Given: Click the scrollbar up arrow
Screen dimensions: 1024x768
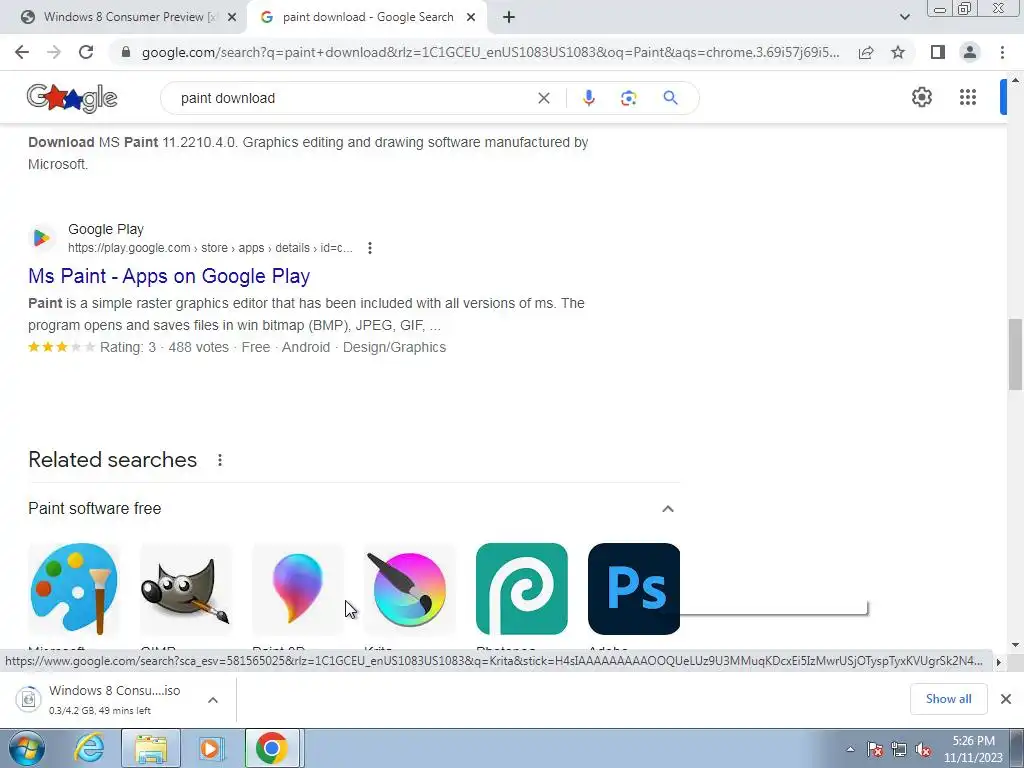Looking at the screenshot, I should coord(1015,80).
